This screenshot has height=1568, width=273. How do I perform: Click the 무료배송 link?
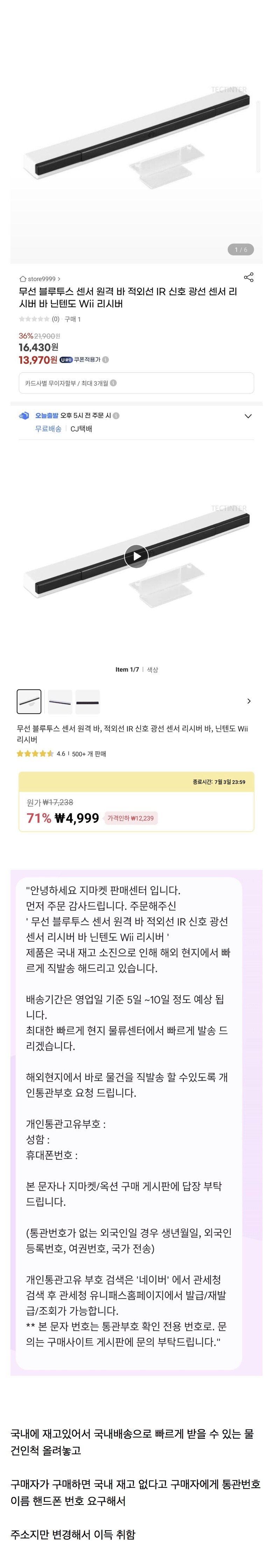(48, 428)
